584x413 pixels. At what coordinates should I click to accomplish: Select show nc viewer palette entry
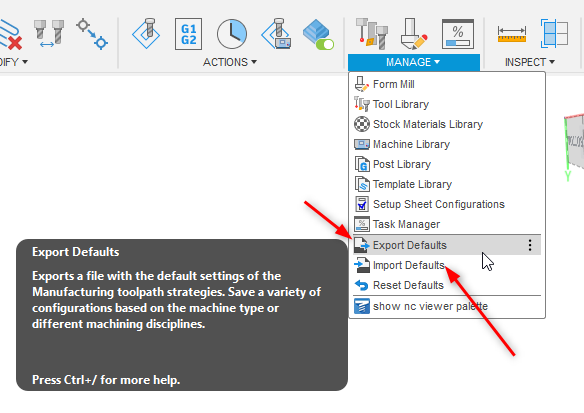click(x=446, y=306)
